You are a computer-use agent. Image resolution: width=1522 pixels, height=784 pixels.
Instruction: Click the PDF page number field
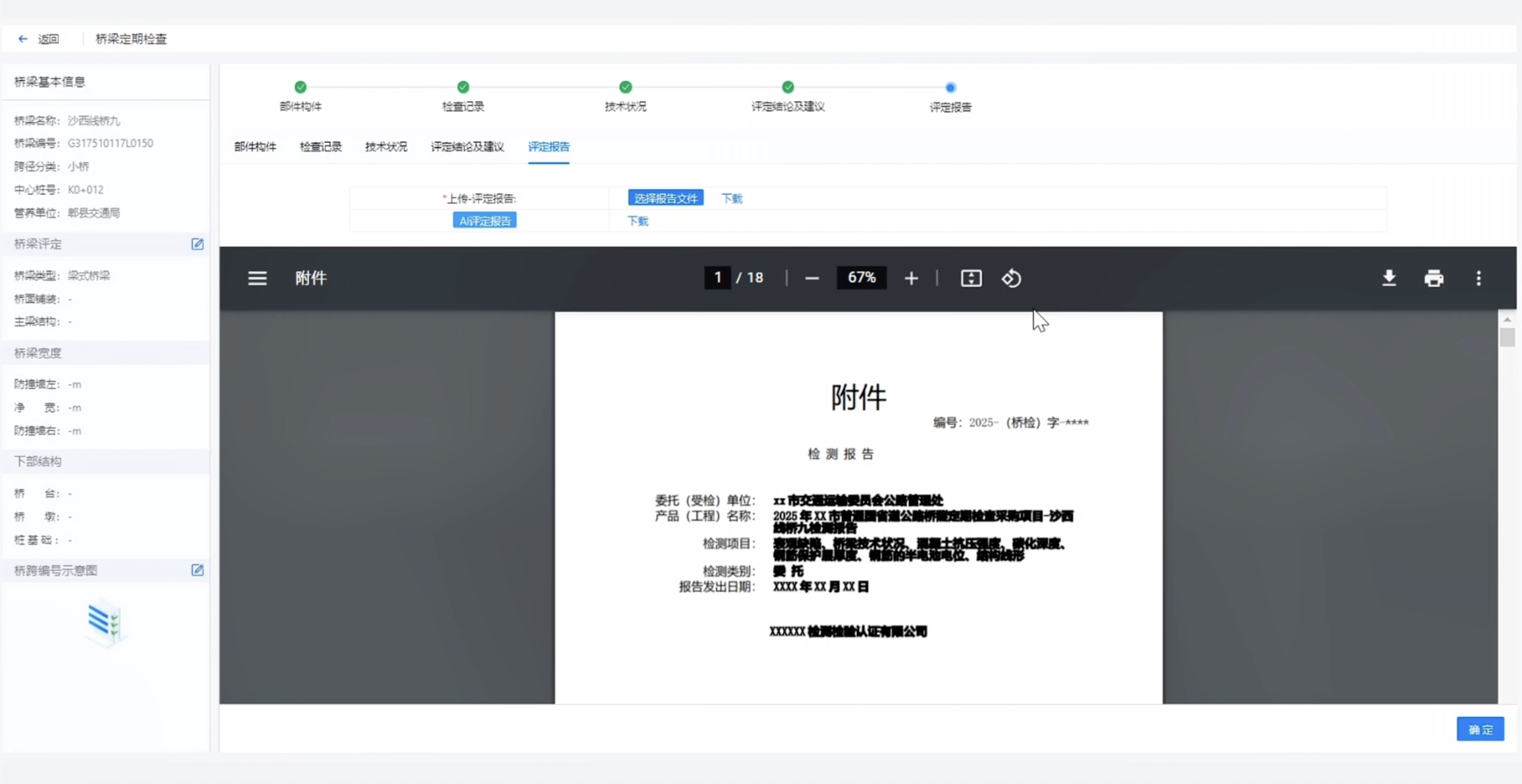pyautogui.click(x=717, y=278)
